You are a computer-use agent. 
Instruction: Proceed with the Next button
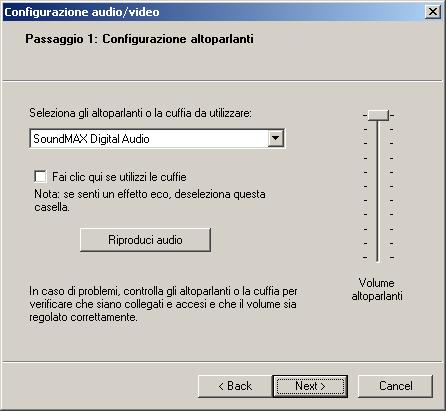click(x=310, y=386)
